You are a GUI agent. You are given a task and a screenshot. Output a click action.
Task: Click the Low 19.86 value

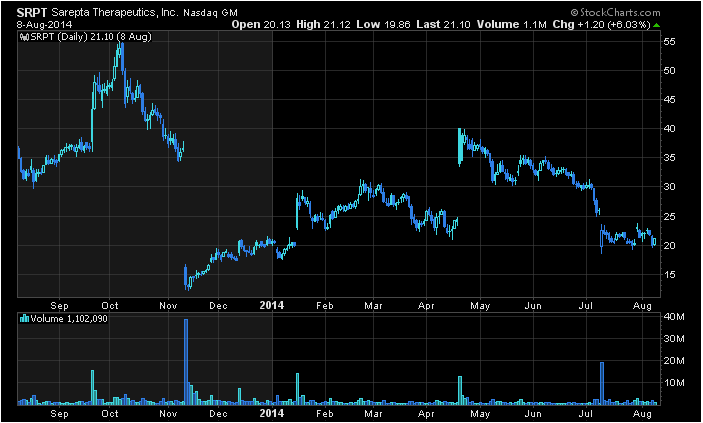383,24
